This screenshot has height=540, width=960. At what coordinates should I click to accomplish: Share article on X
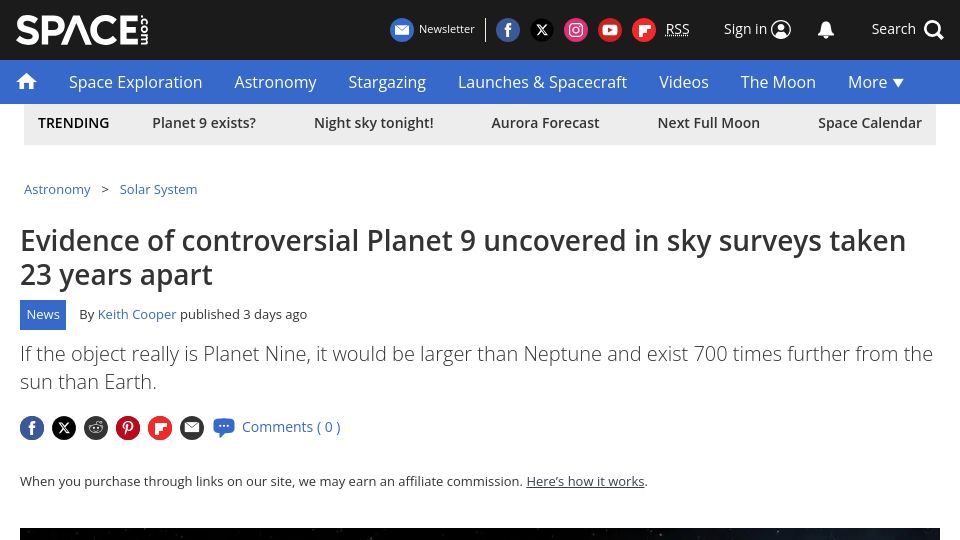pos(64,427)
